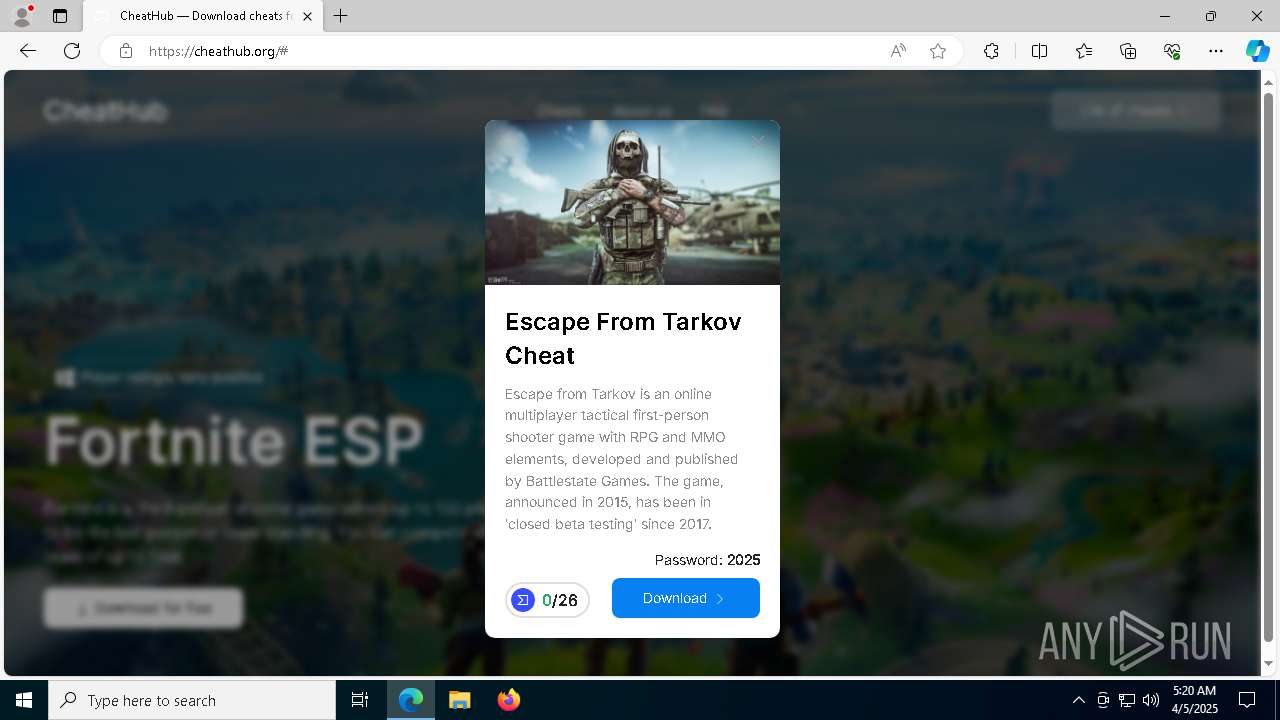The image size is (1280, 720).
Task: Open the Copilot sidebar
Action: (1257, 51)
